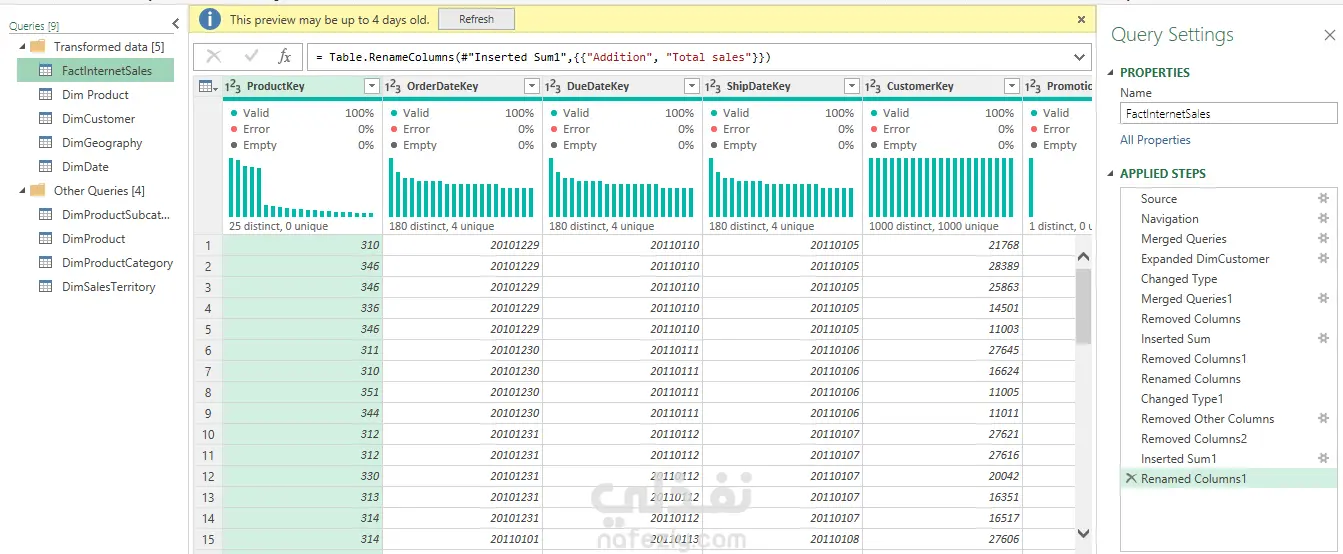The image size is (1343, 554).
Task: Expand the formula bar
Action: 1079,57
